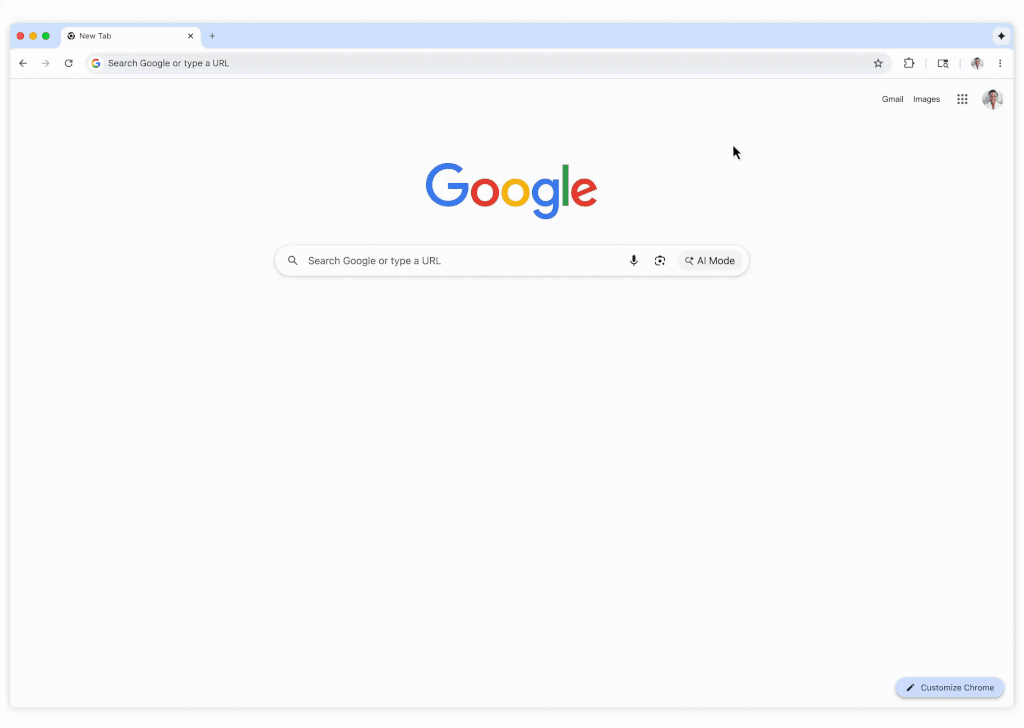Open the Google apps grid
This screenshot has height=728, width=1024.
click(x=962, y=99)
